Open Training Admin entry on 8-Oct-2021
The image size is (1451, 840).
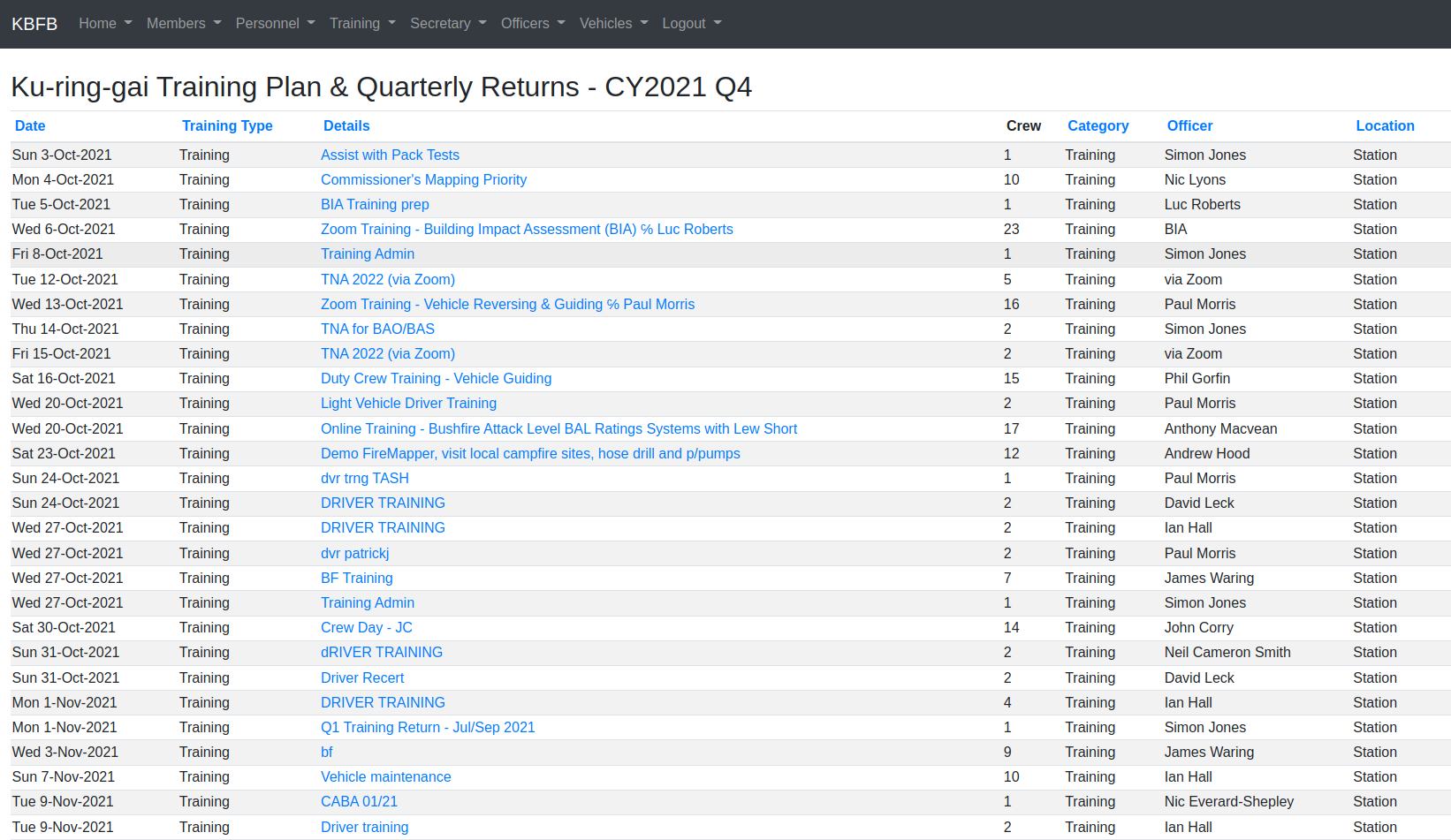368,254
